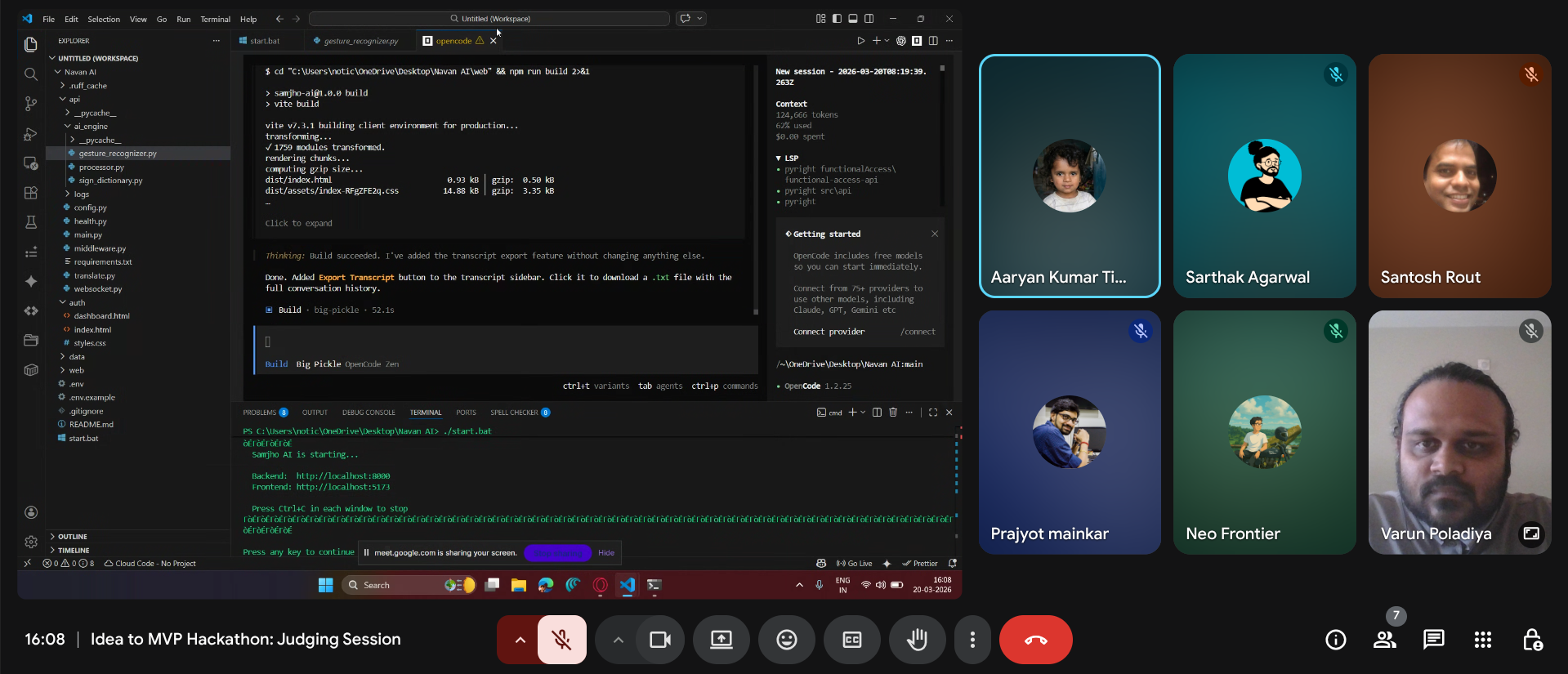Open the Terminal menu in VS Code
The height and width of the screenshot is (674, 1568).
tap(215, 19)
